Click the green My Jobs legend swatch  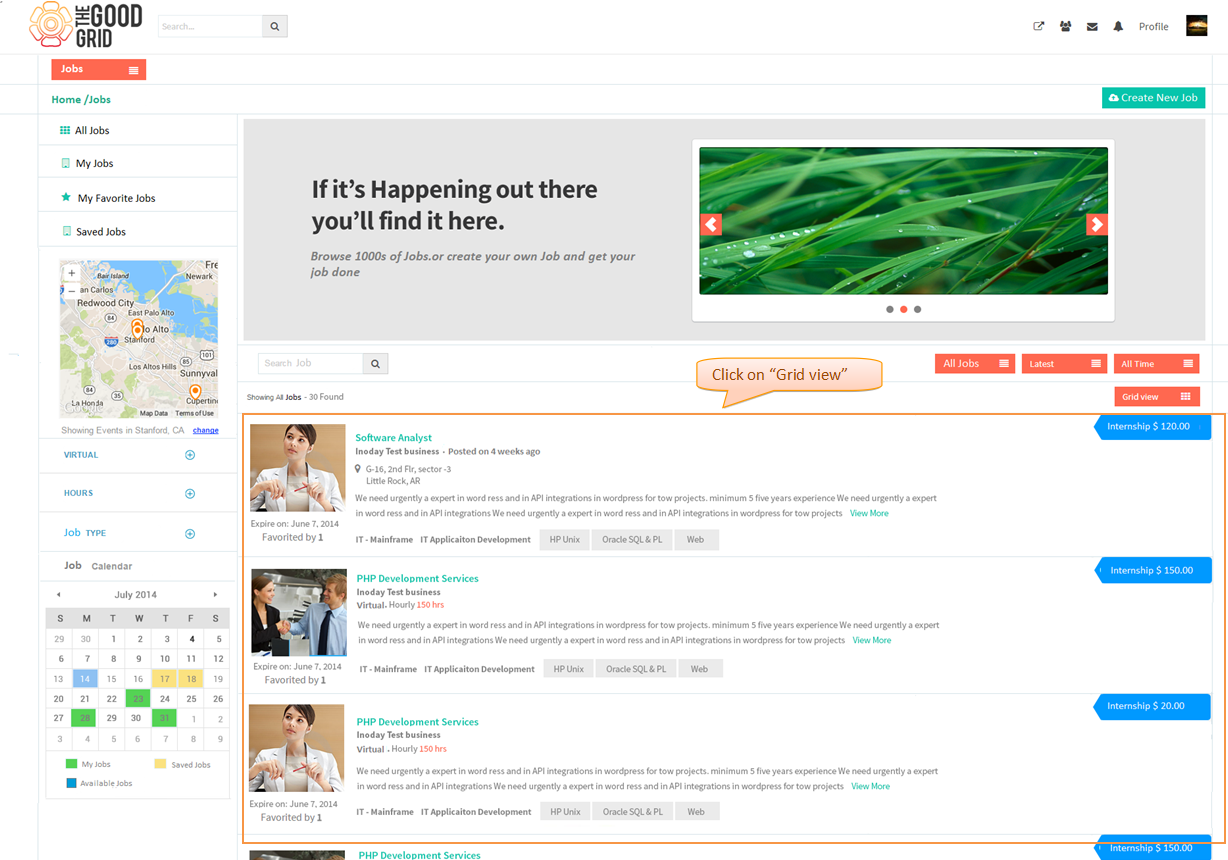pyautogui.click(x=71, y=764)
